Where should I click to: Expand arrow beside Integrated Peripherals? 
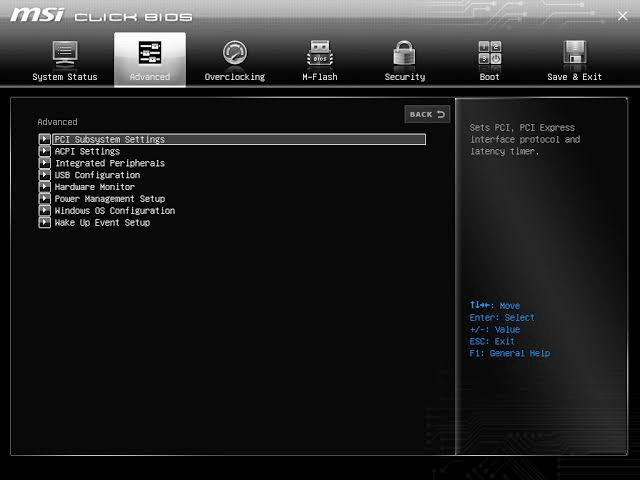point(44,163)
